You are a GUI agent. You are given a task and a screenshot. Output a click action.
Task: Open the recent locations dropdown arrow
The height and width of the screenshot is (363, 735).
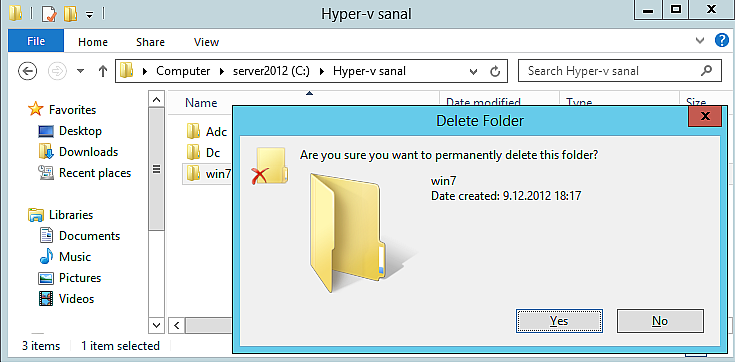point(81,71)
